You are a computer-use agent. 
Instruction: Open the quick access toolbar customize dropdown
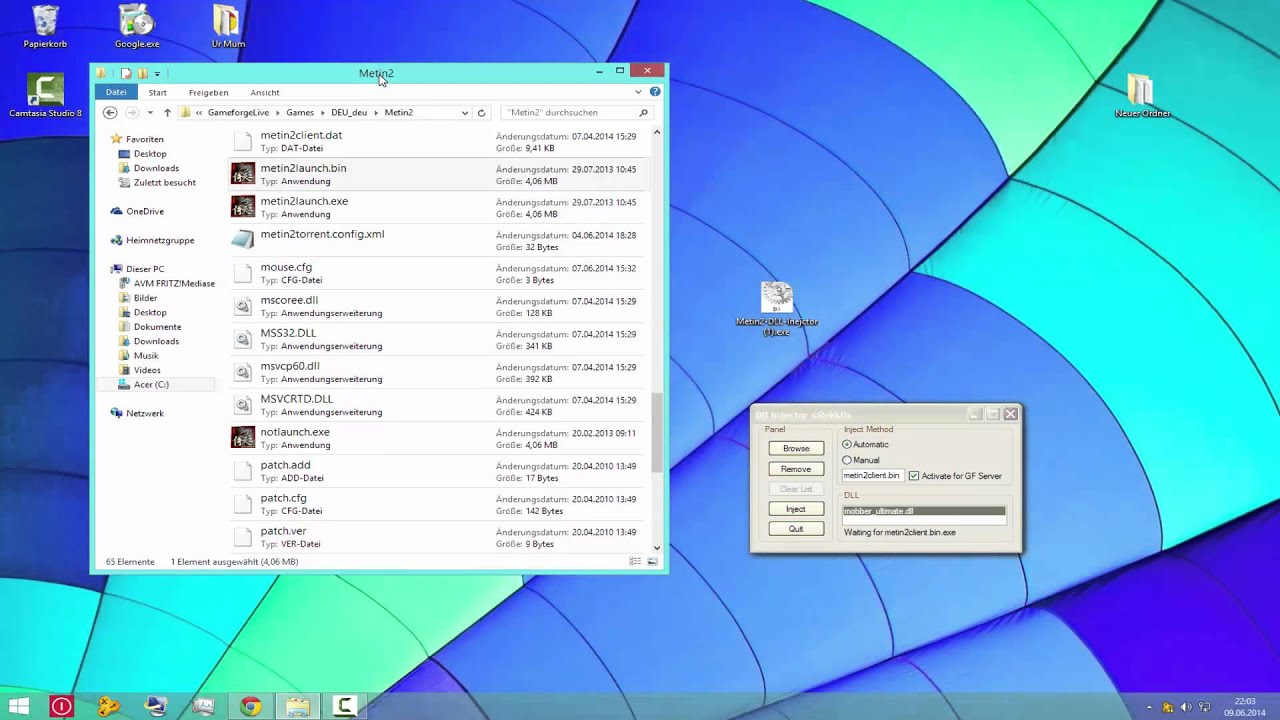click(157, 73)
